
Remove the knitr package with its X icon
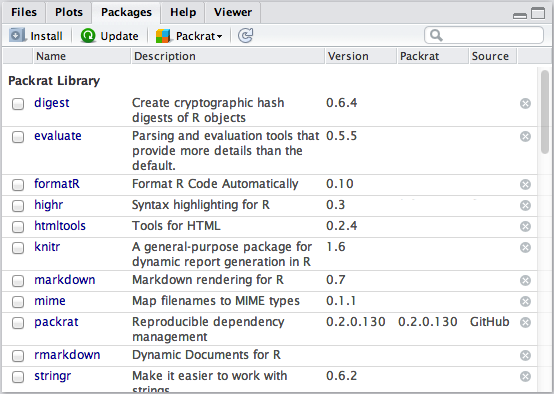point(525,247)
